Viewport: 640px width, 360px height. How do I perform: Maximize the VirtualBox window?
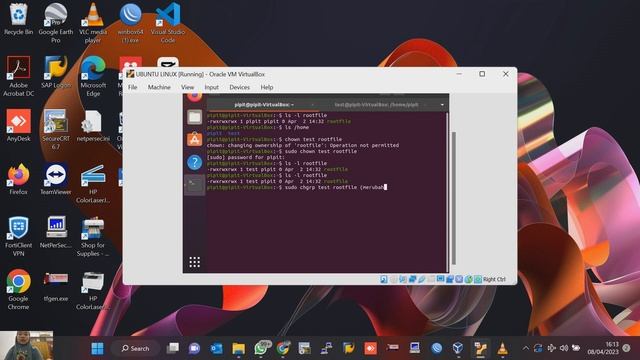pos(482,74)
